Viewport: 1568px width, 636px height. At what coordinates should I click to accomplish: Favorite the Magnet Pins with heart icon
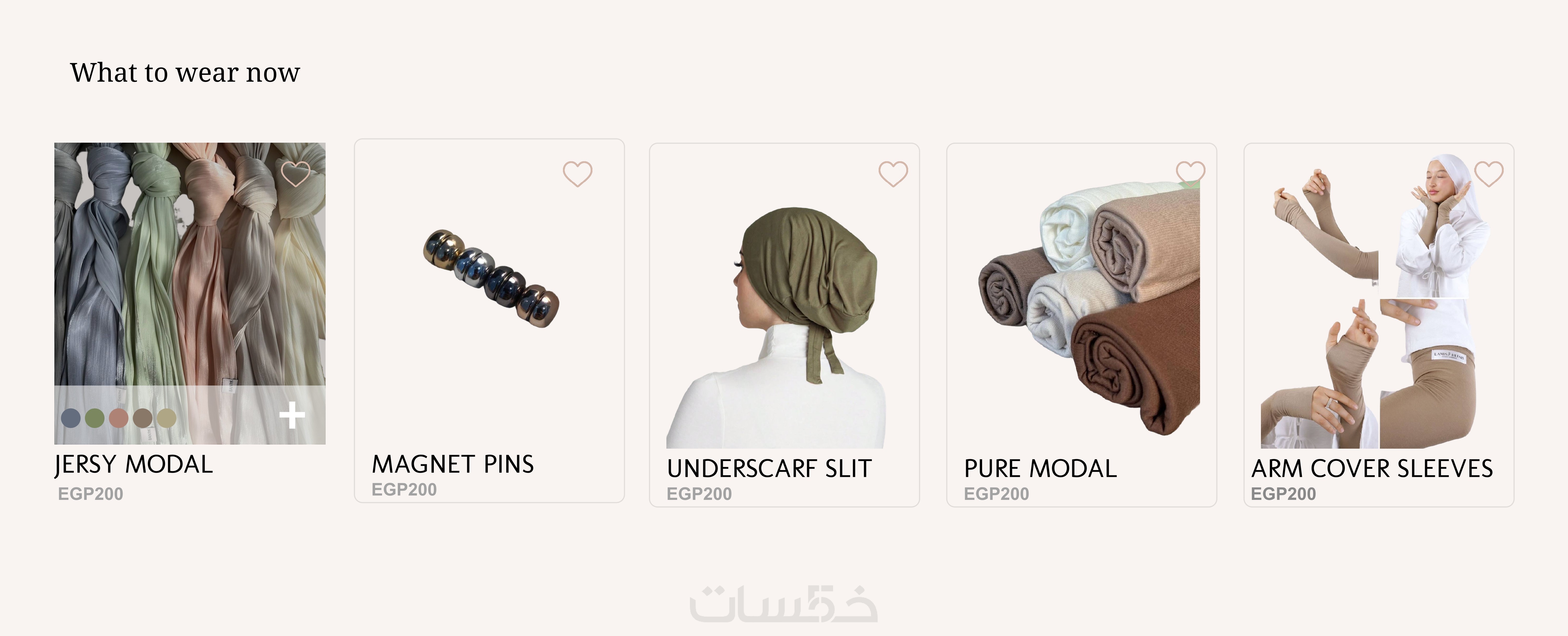click(x=578, y=174)
